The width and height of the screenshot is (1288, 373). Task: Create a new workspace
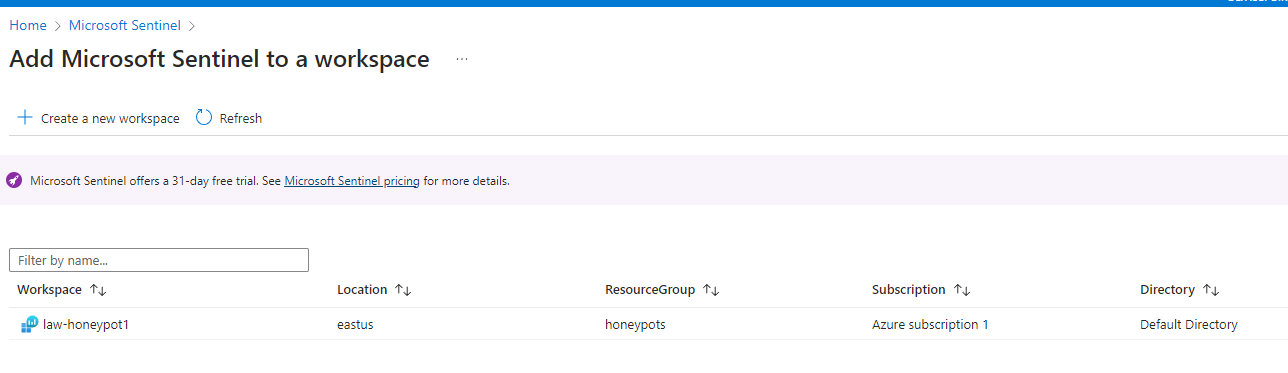click(110, 118)
